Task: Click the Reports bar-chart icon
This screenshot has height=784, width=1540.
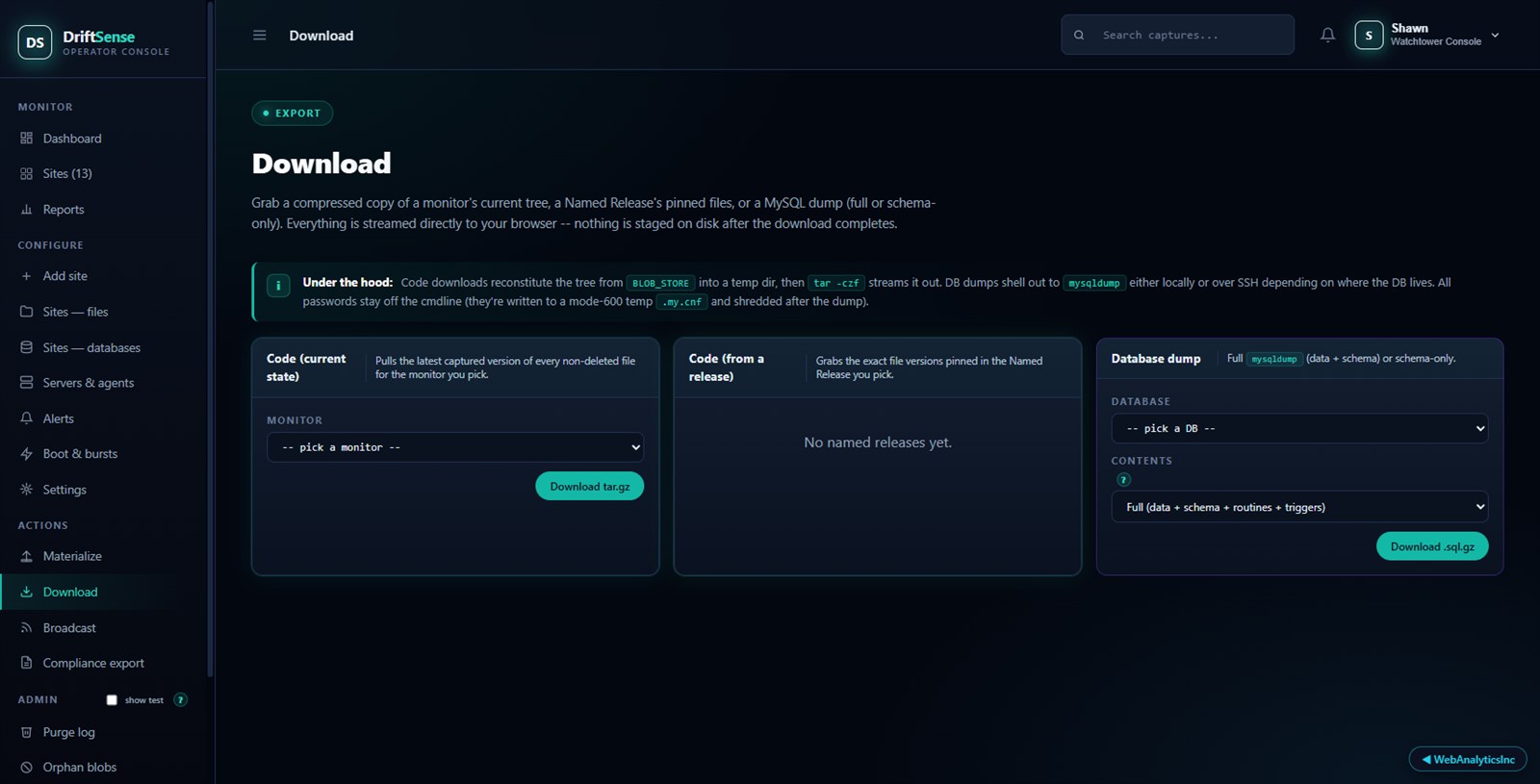Action: [x=26, y=210]
